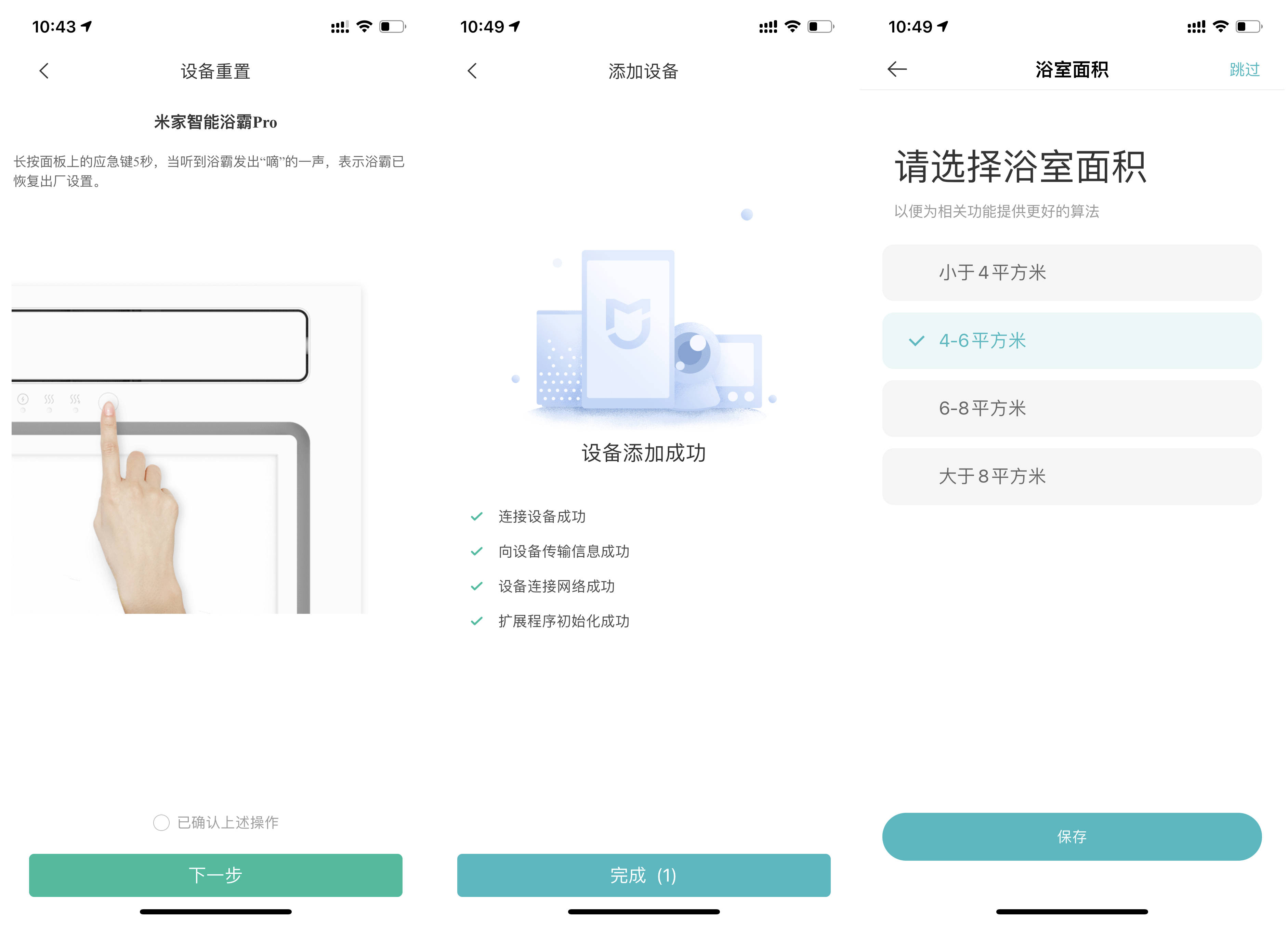This screenshot has width=1288, height=926.
Task: Tap the back arrow on 浴室面积 screen
Action: [x=897, y=69]
